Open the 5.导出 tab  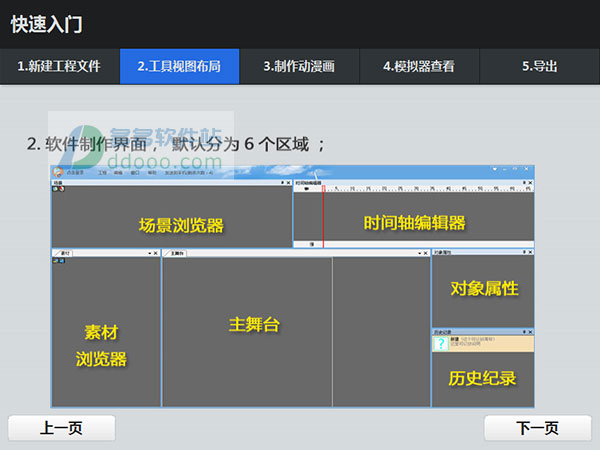click(x=539, y=67)
